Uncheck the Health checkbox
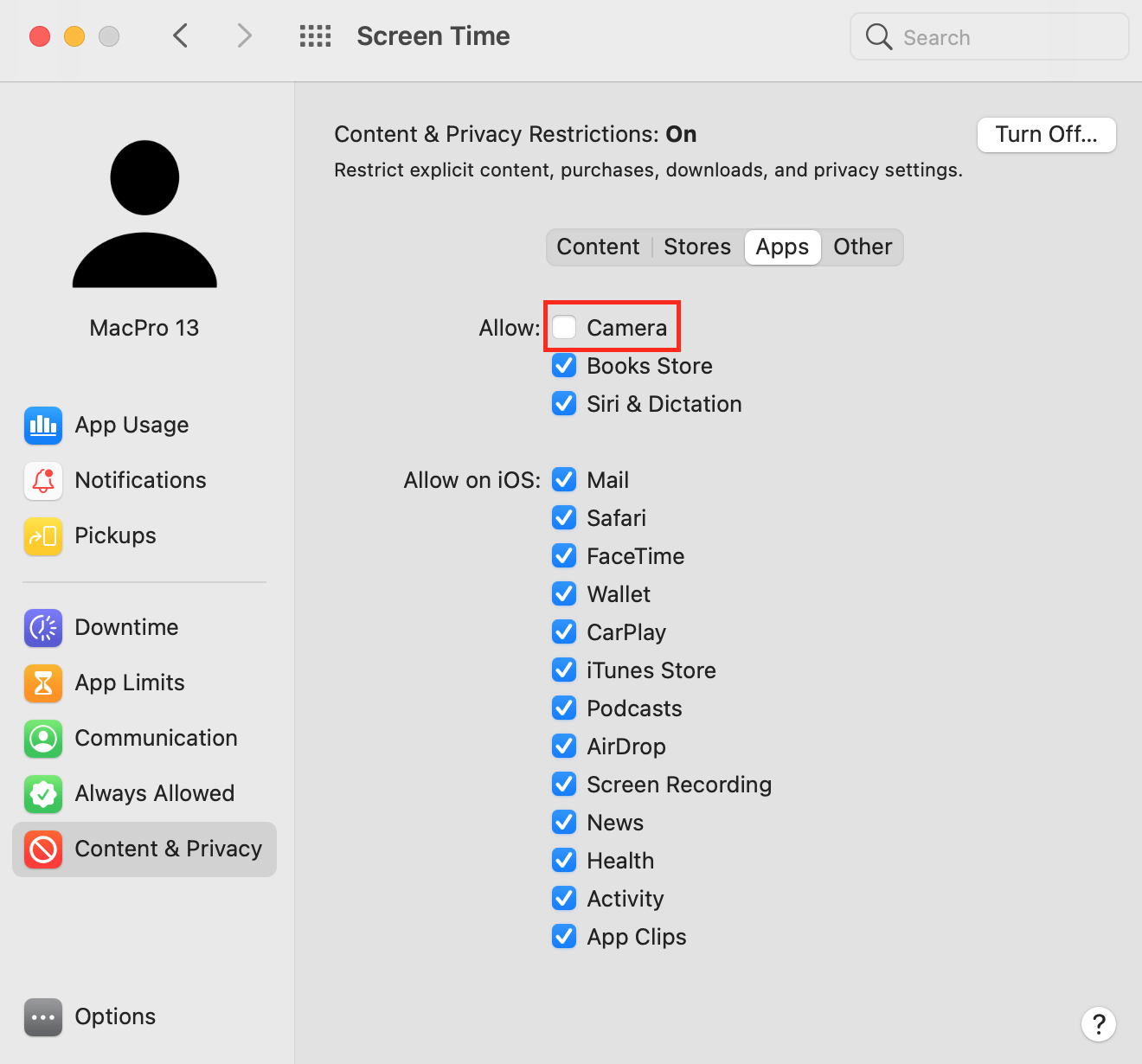1142x1064 pixels. (564, 860)
